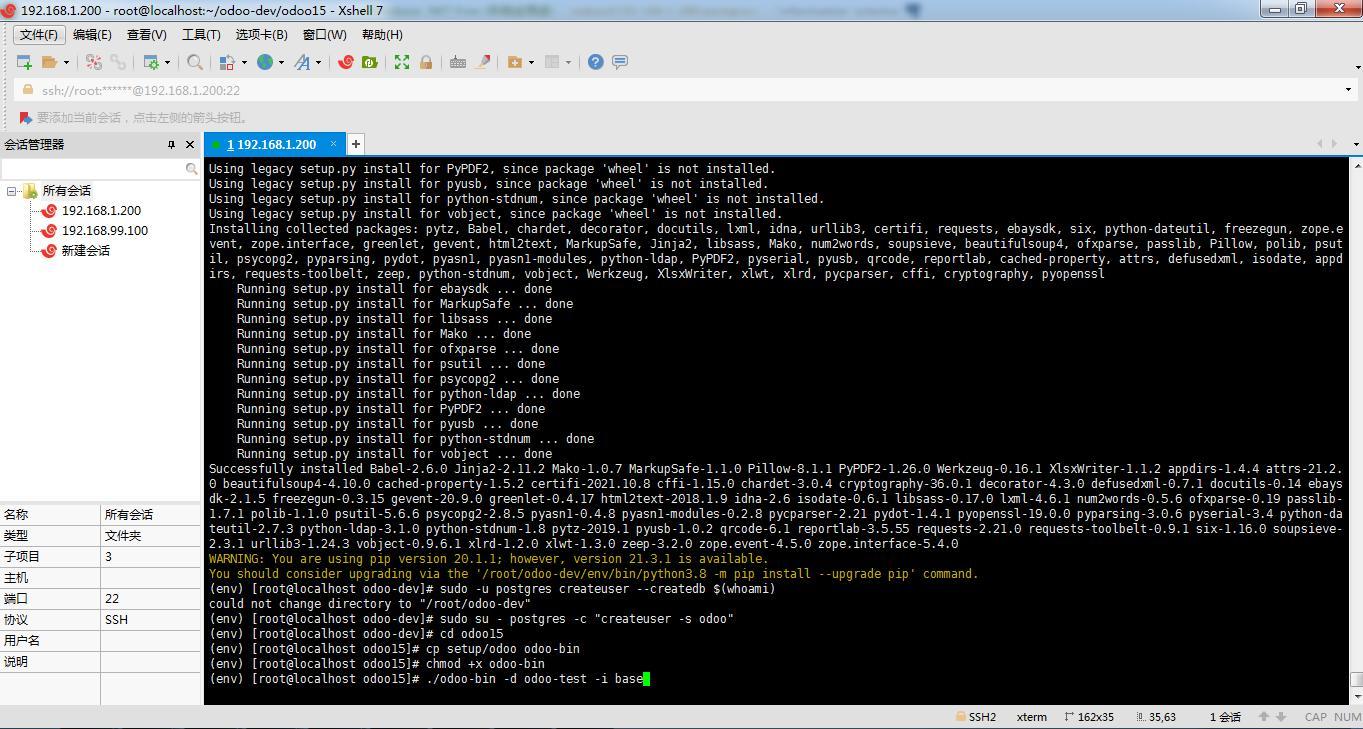Click the padlock lock-screen toolbar icon
Screen dimensions: 1363x729
426,62
